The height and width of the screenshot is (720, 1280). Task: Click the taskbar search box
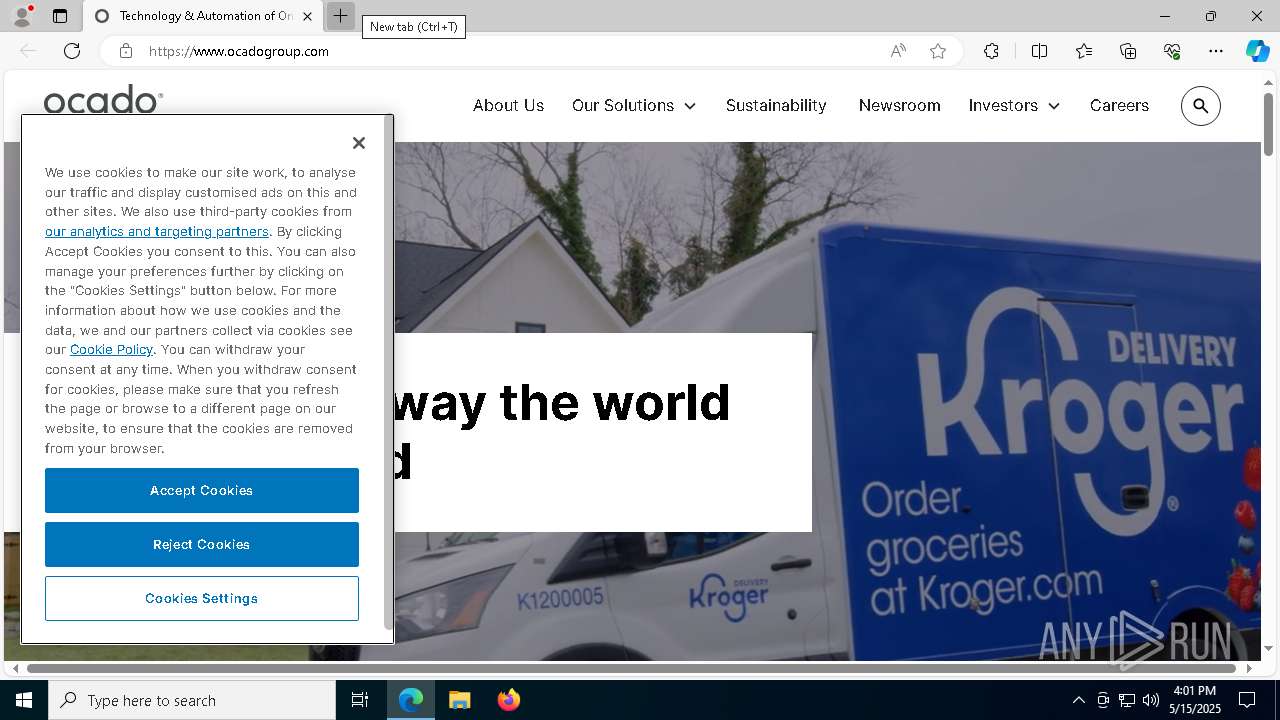192,700
